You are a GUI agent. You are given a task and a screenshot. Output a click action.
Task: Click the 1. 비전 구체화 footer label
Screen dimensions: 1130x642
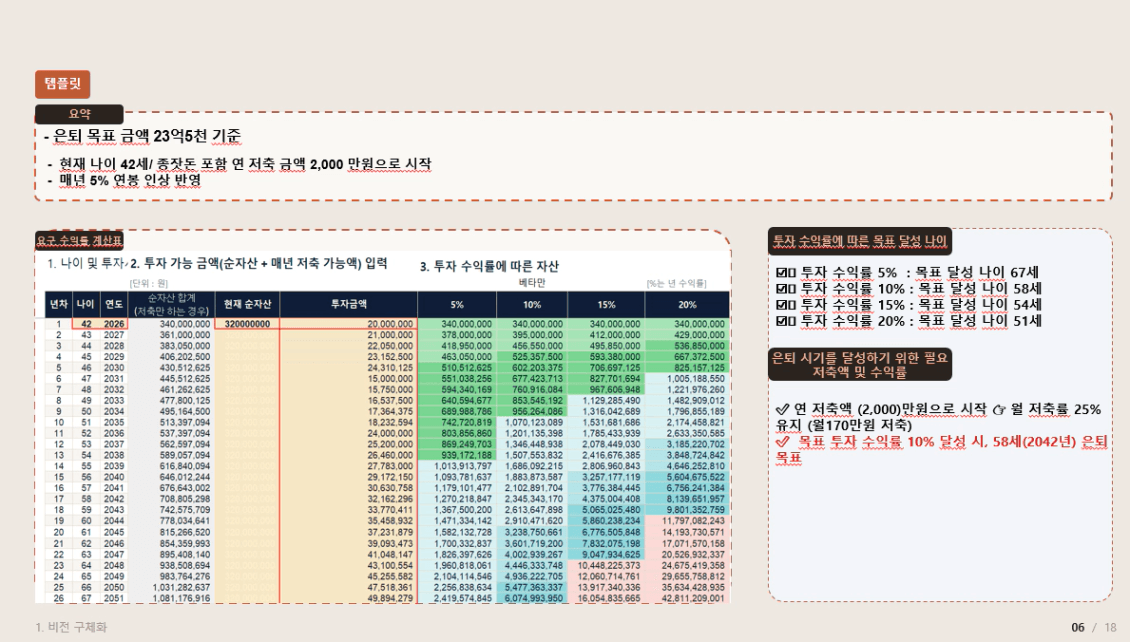pos(71,628)
